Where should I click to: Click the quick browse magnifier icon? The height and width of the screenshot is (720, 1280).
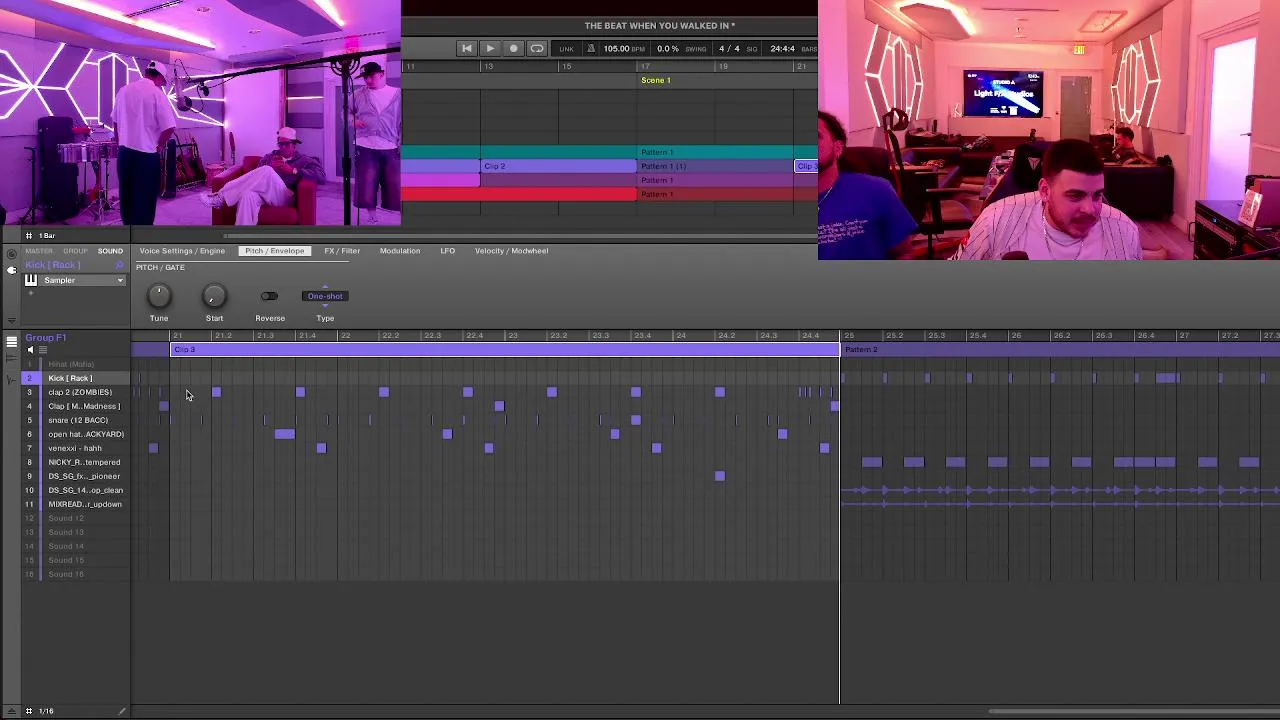pos(120,265)
